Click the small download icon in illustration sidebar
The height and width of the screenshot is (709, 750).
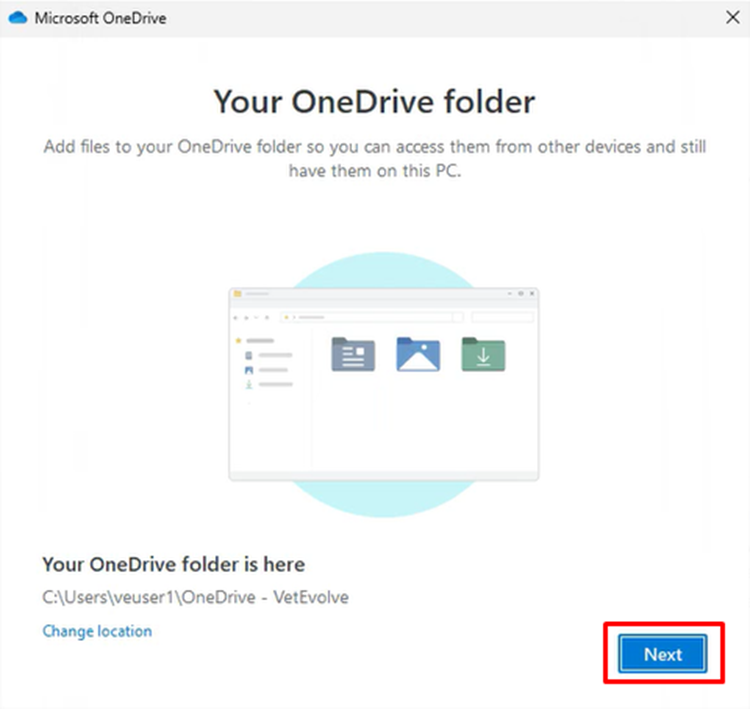pos(249,384)
